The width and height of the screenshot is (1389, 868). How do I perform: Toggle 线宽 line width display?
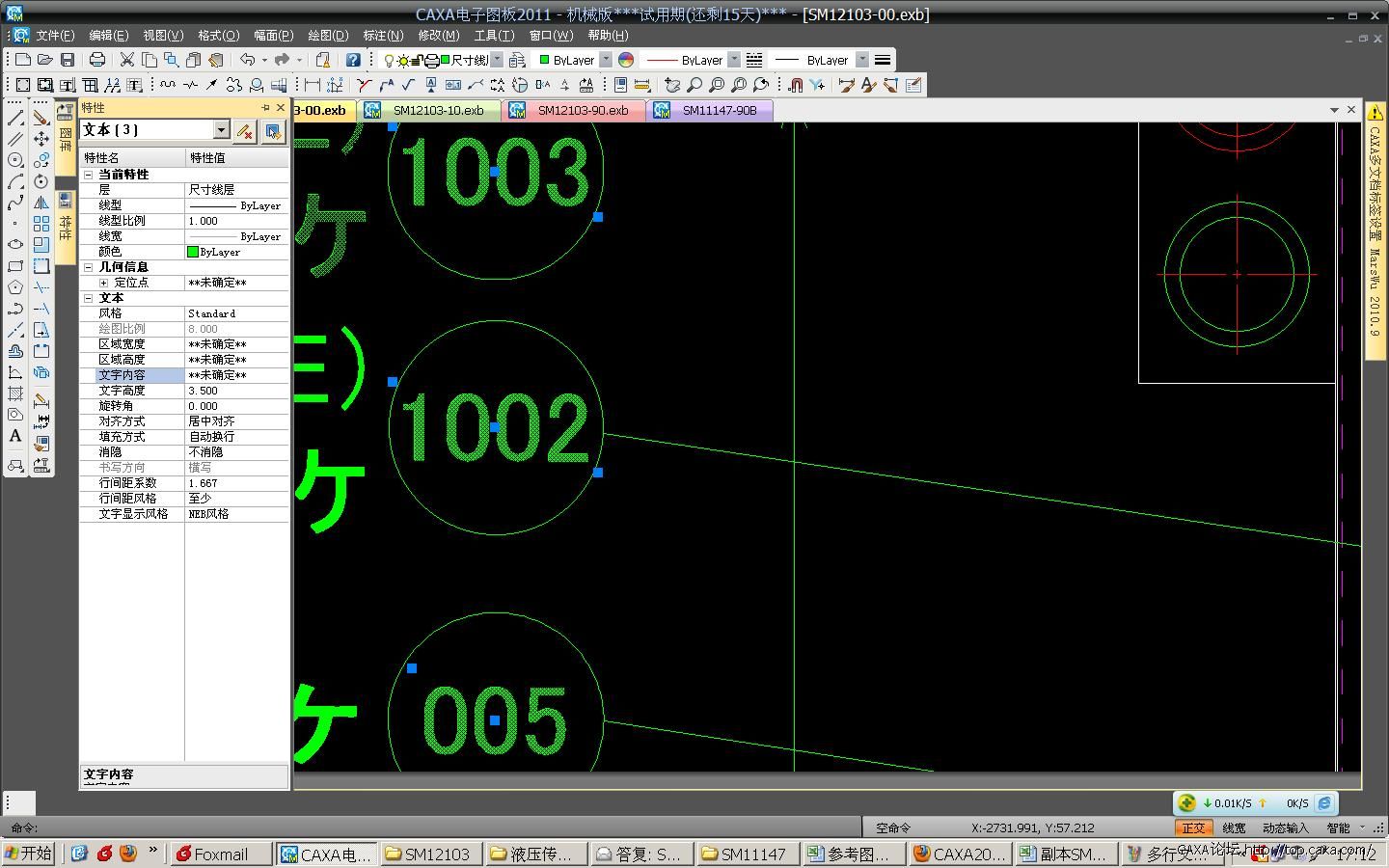pyautogui.click(x=1234, y=827)
